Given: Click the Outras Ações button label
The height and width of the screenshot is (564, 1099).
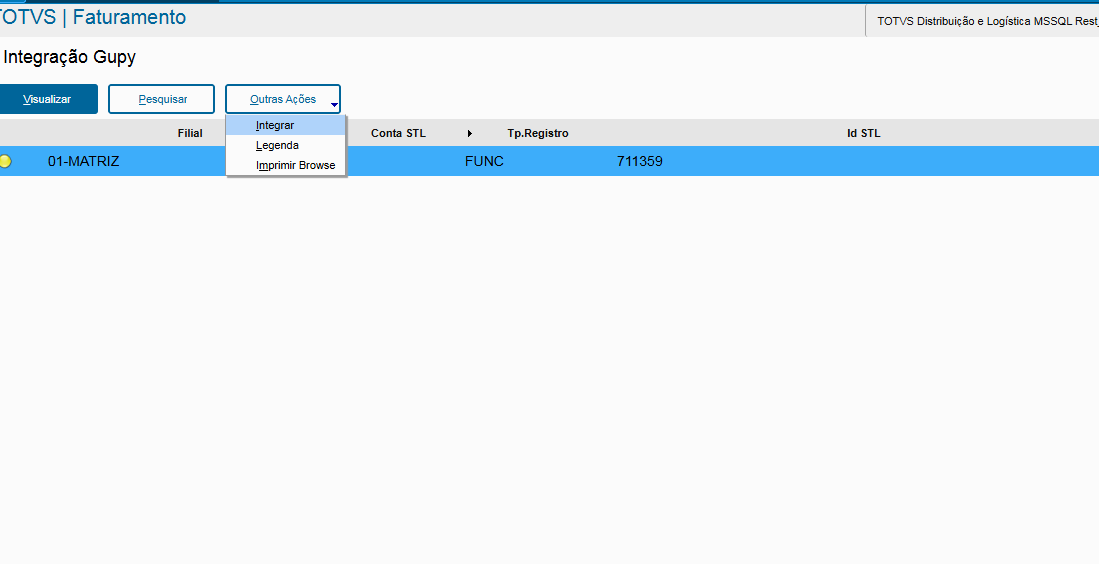Looking at the screenshot, I should tap(282, 99).
